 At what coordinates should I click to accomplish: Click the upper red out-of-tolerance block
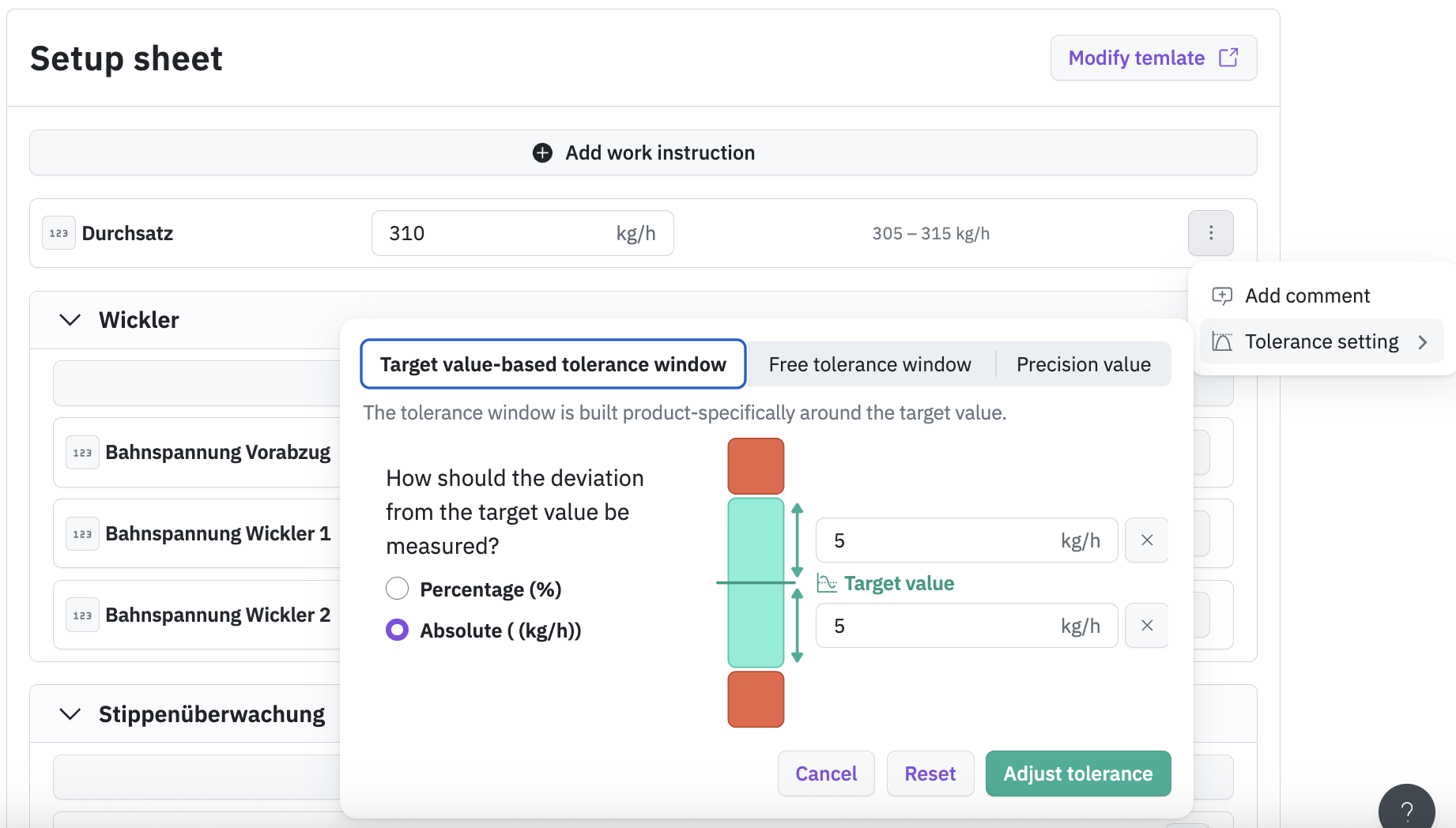click(x=756, y=466)
